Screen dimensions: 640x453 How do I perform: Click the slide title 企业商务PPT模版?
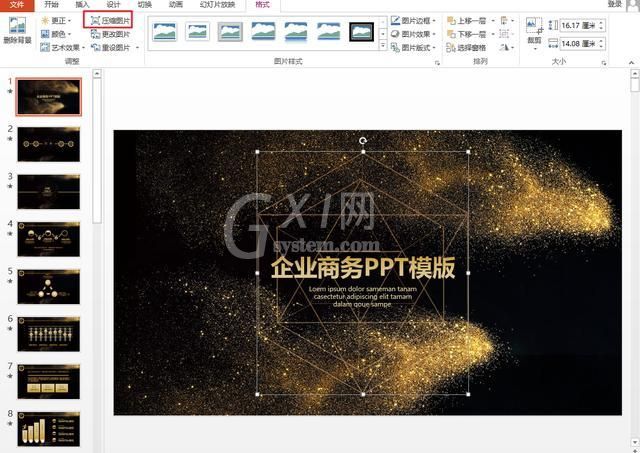point(363,268)
